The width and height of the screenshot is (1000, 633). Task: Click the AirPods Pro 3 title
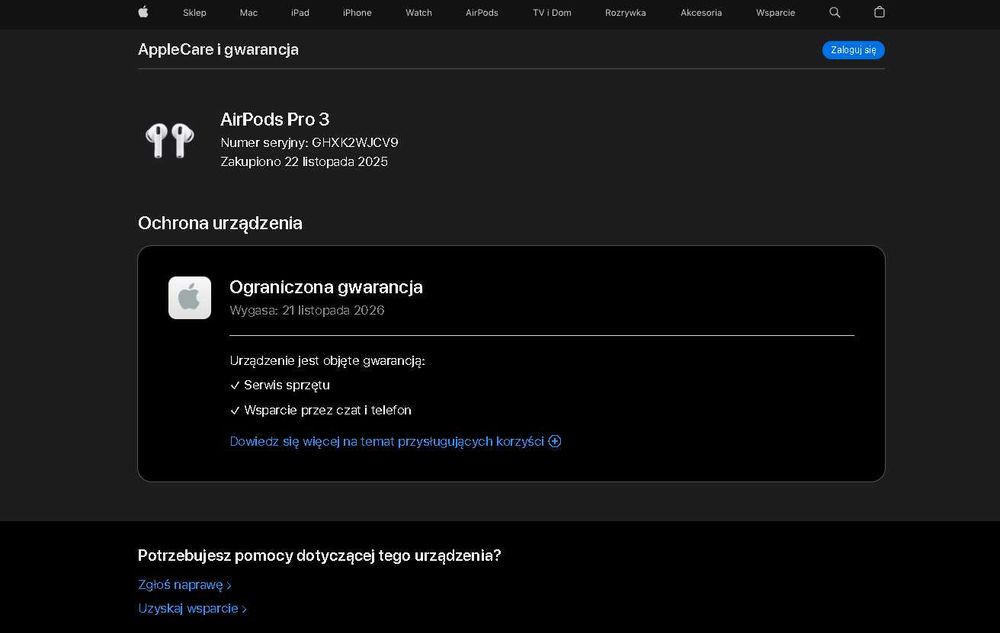pyautogui.click(x=275, y=119)
